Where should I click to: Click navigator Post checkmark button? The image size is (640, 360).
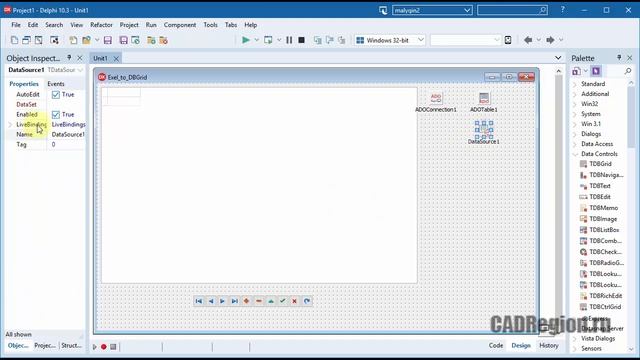282,301
